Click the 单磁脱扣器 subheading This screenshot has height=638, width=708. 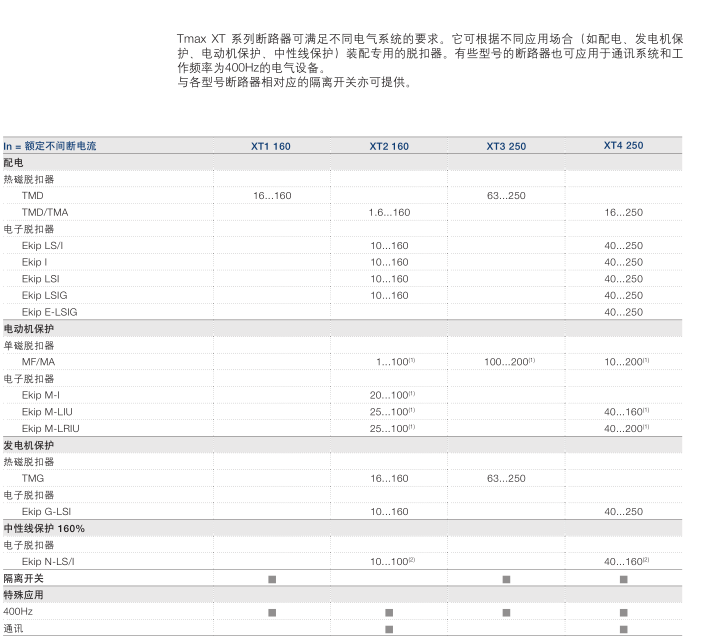[28, 345]
